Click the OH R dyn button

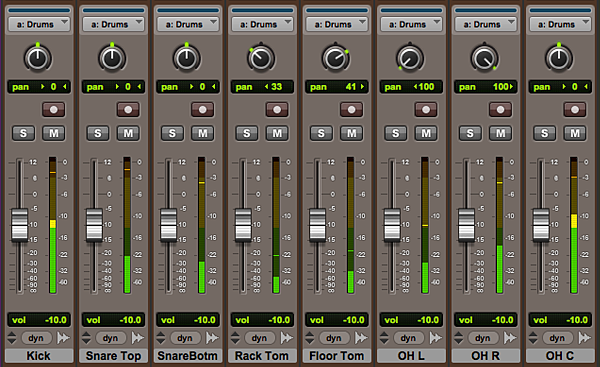pos(482,338)
